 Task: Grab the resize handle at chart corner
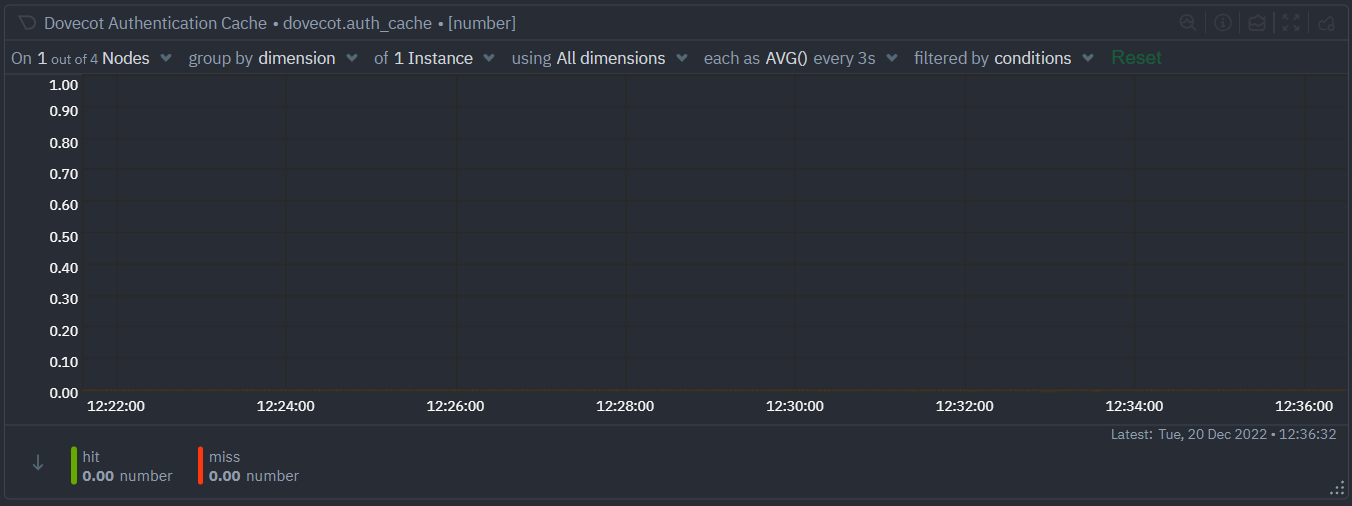click(1337, 487)
